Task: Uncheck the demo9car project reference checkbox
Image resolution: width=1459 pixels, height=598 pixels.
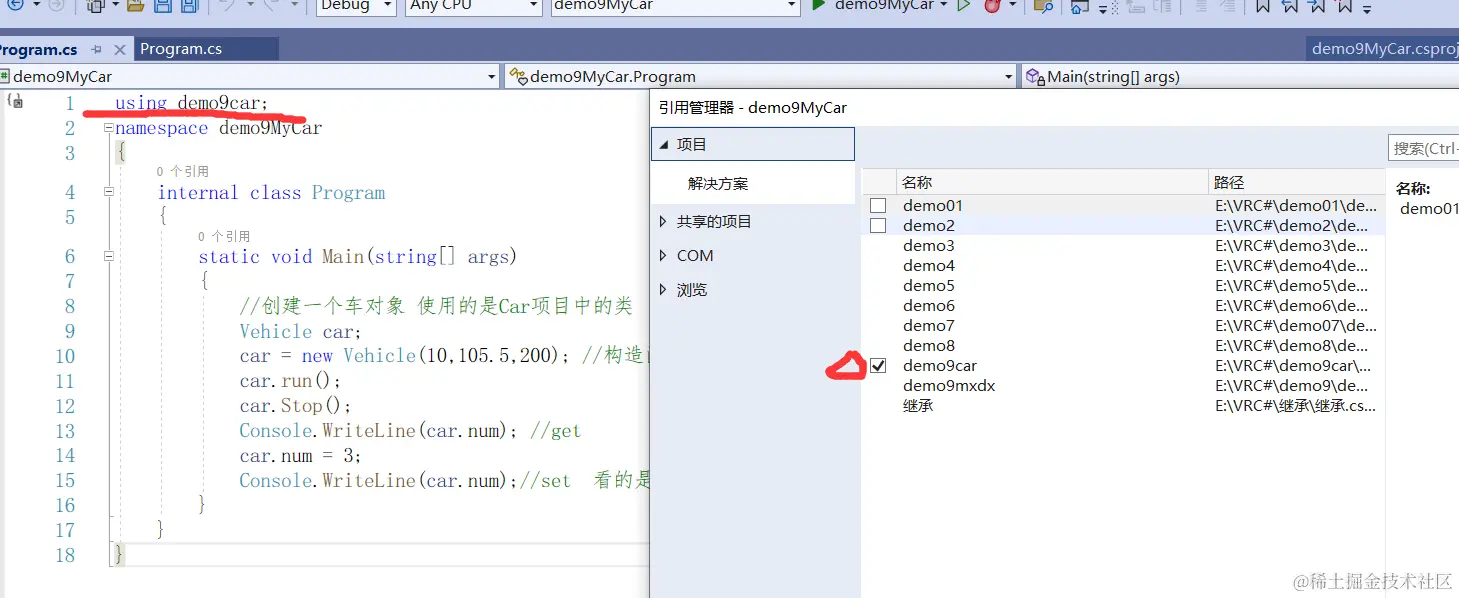Action: click(x=878, y=366)
